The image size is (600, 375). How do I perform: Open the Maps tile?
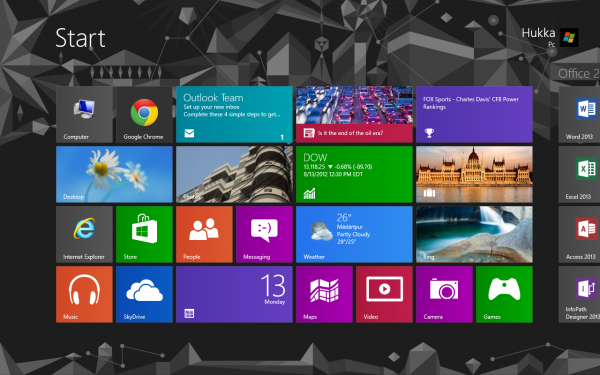coord(324,294)
